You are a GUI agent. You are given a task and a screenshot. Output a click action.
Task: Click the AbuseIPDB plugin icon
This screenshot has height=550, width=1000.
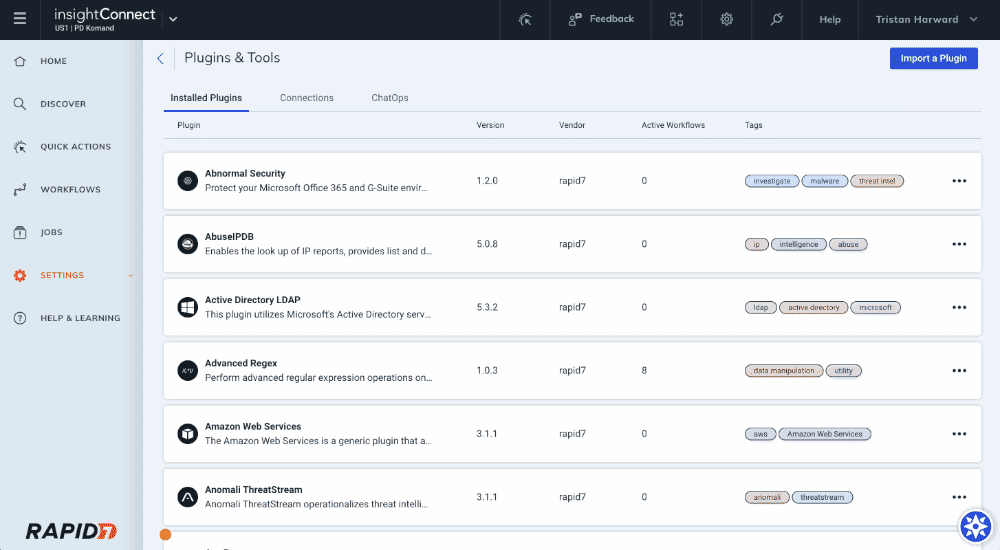point(188,244)
